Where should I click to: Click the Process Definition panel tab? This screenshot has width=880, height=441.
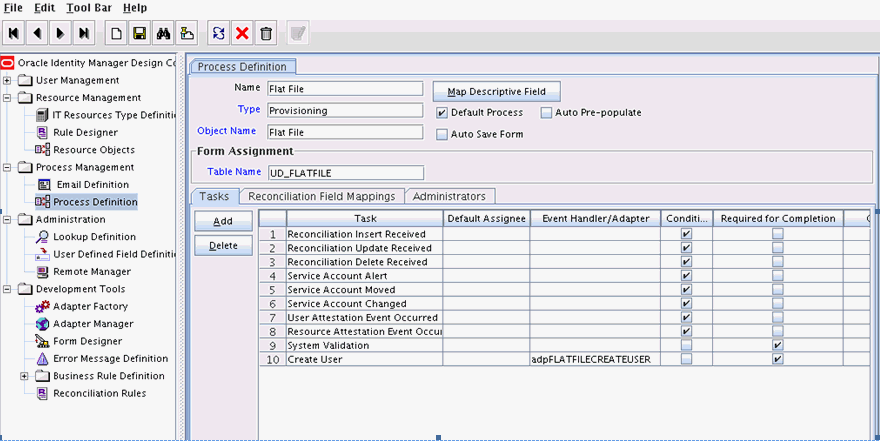(x=242, y=66)
